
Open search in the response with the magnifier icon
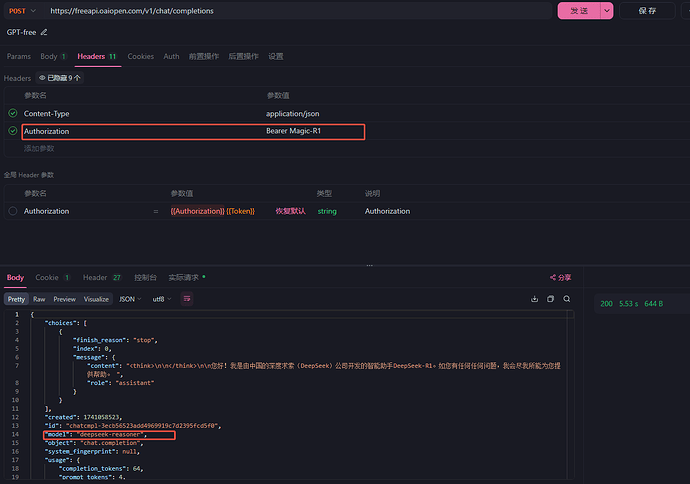567,299
